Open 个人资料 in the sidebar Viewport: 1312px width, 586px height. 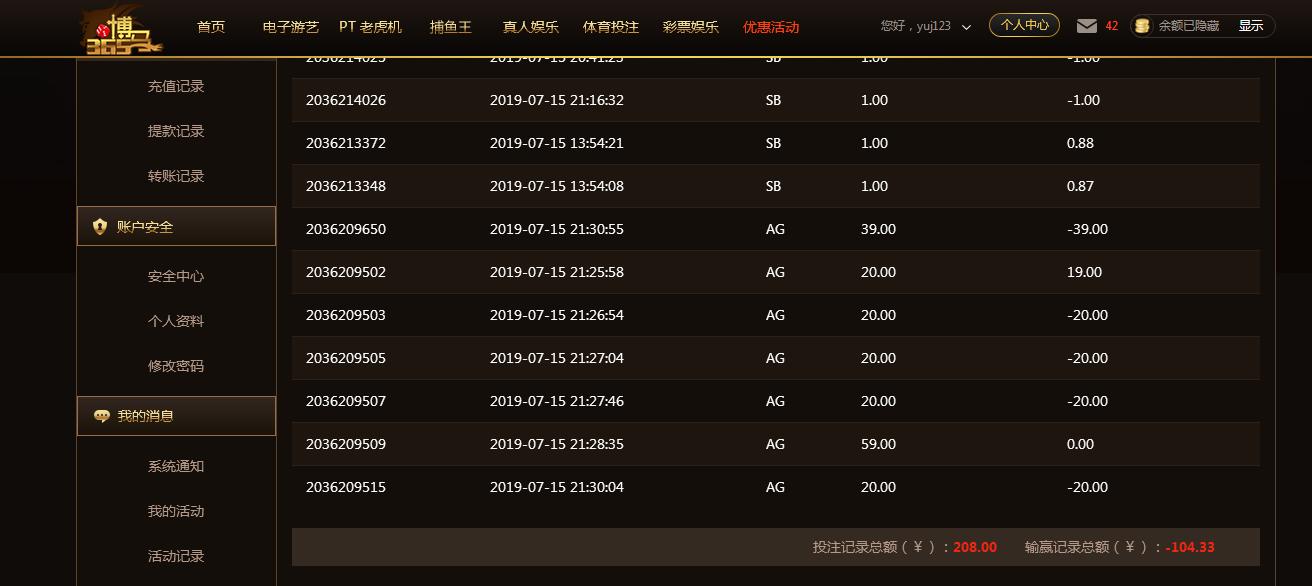[x=176, y=321]
